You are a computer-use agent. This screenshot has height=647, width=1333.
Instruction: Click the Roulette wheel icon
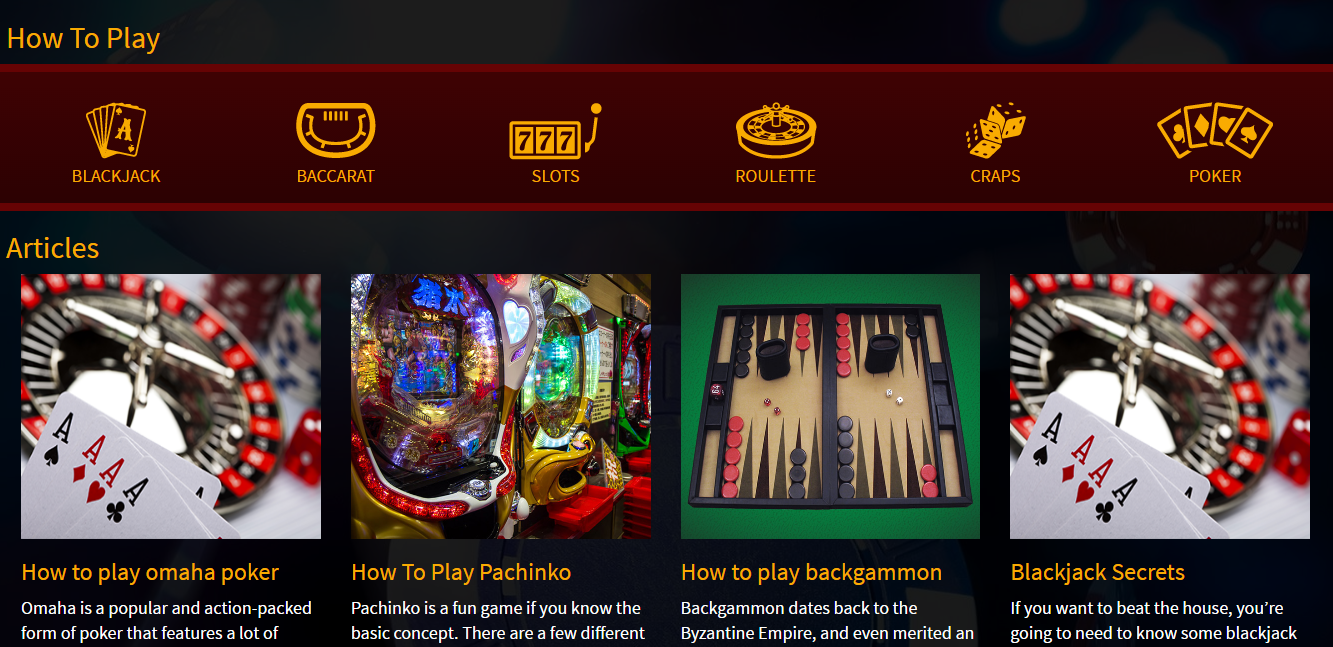tap(776, 131)
